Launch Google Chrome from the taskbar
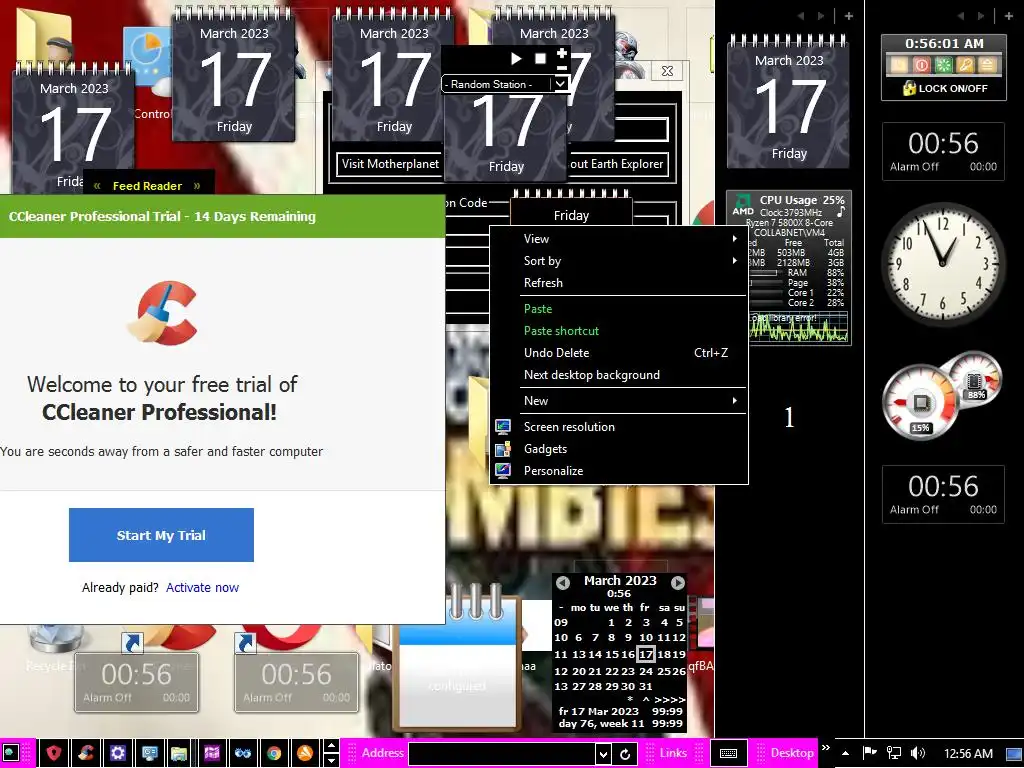Image resolution: width=1024 pixels, height=768 pixels. (x=274, y=753)
